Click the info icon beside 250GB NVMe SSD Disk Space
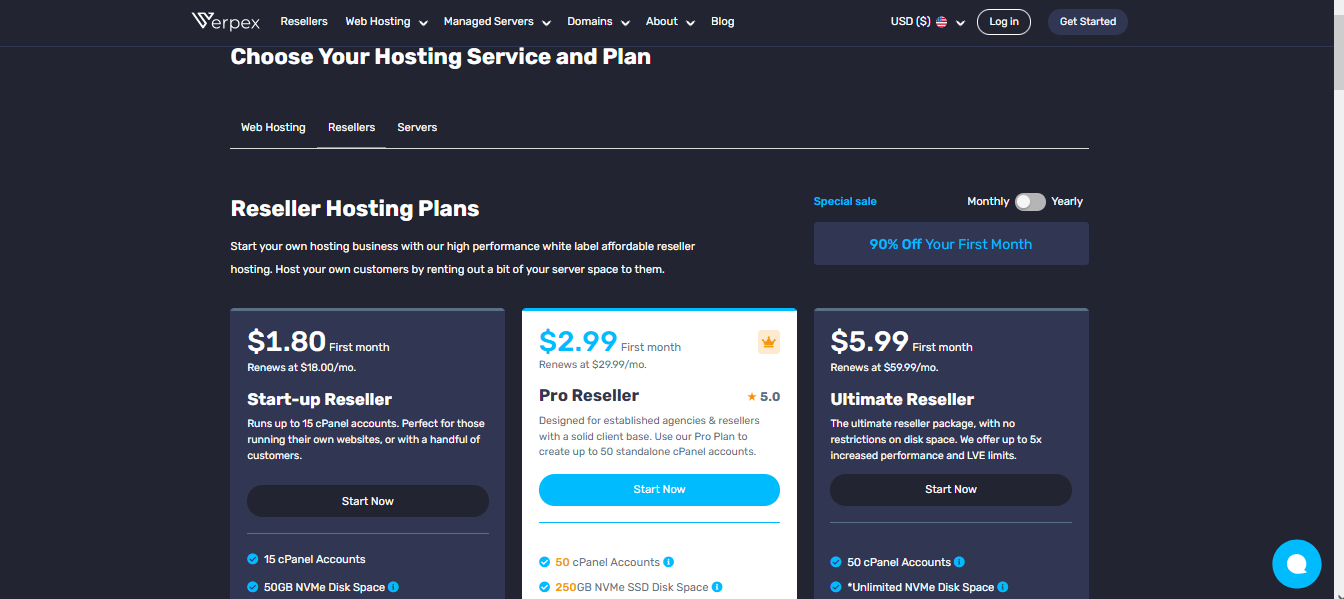 [x=717, y=587]
